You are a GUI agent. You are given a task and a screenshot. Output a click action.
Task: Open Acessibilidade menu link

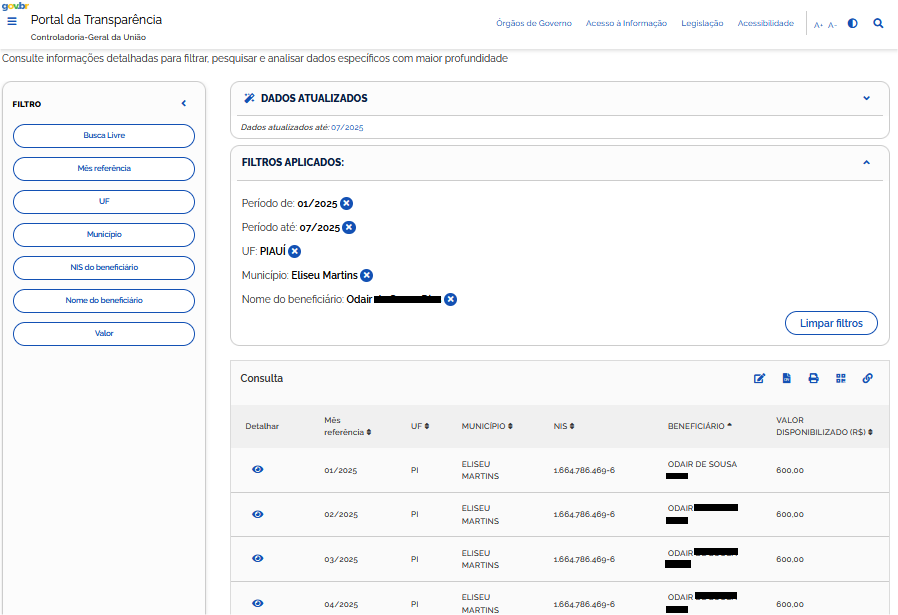[766, 23]
